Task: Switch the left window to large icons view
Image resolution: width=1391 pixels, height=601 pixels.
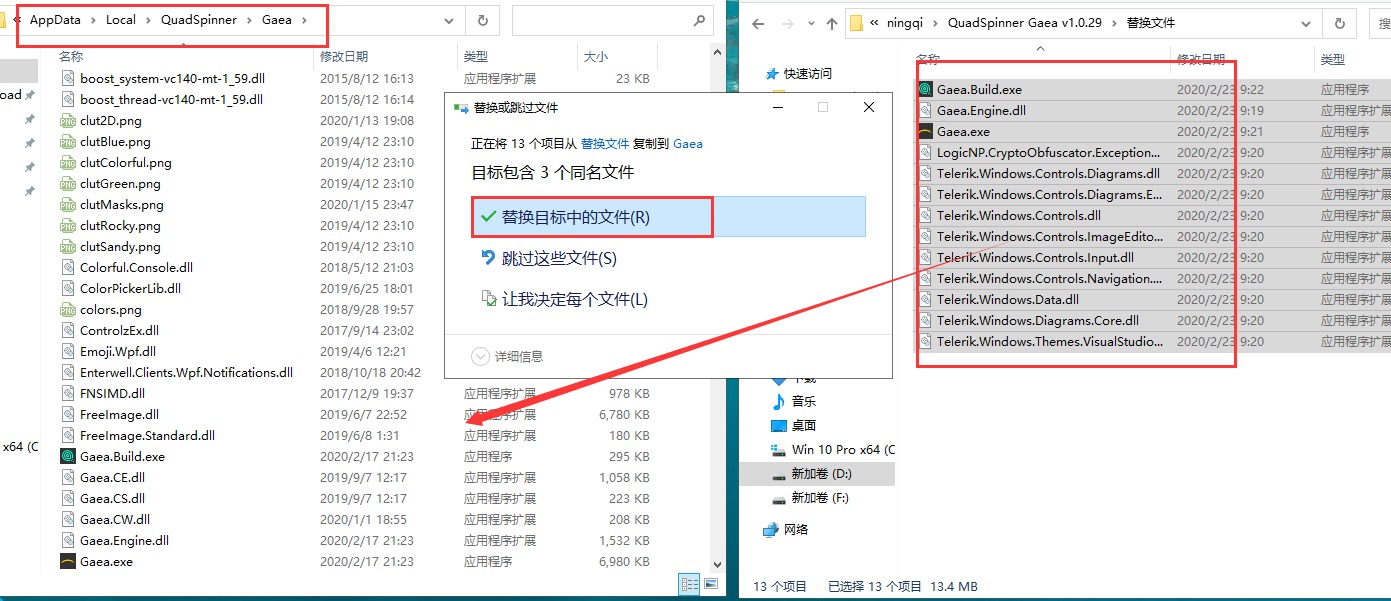Action: click(x=711, y=583)
